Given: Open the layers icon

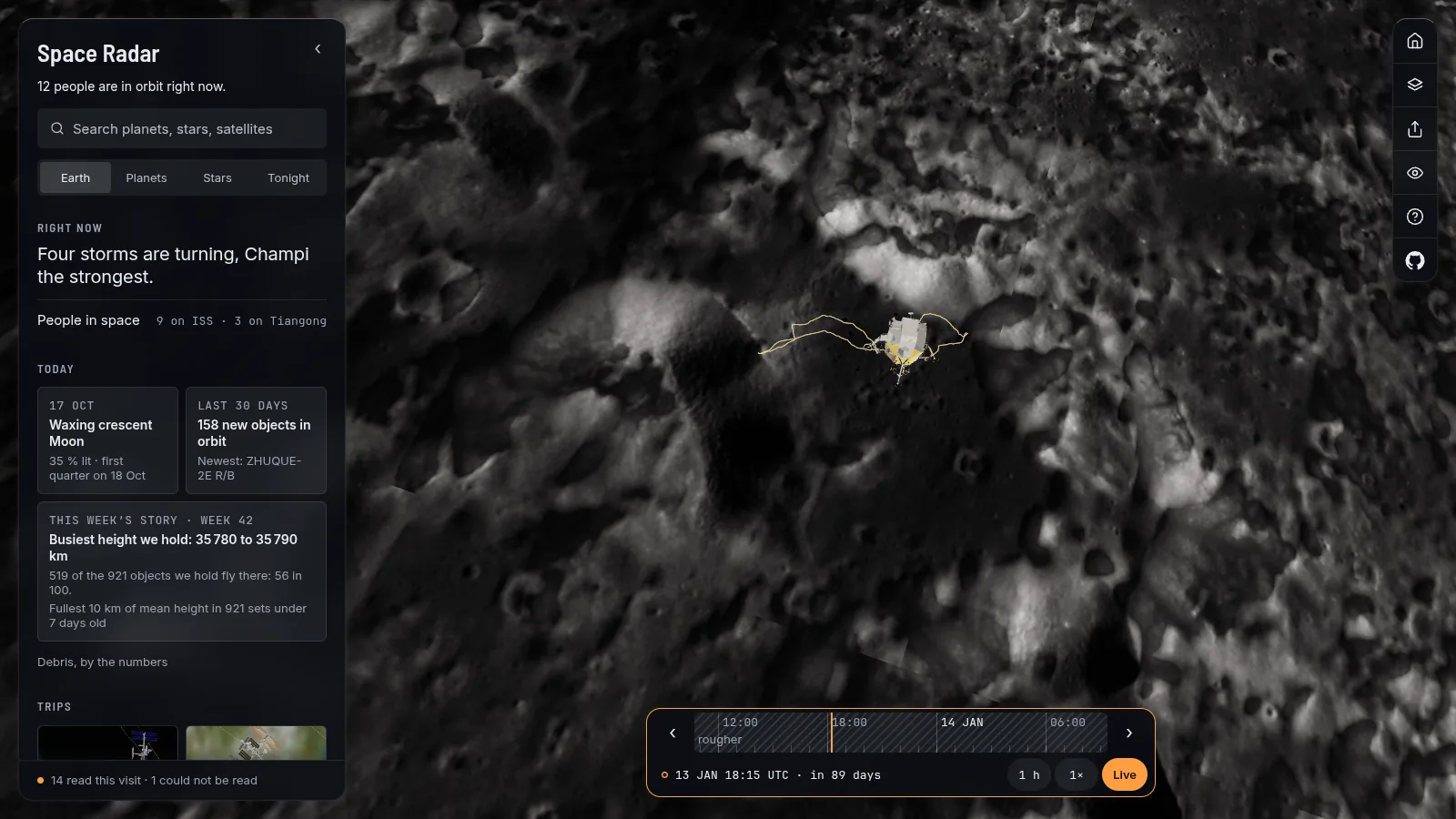Looking at the screenshot, I should (1415, 85).
